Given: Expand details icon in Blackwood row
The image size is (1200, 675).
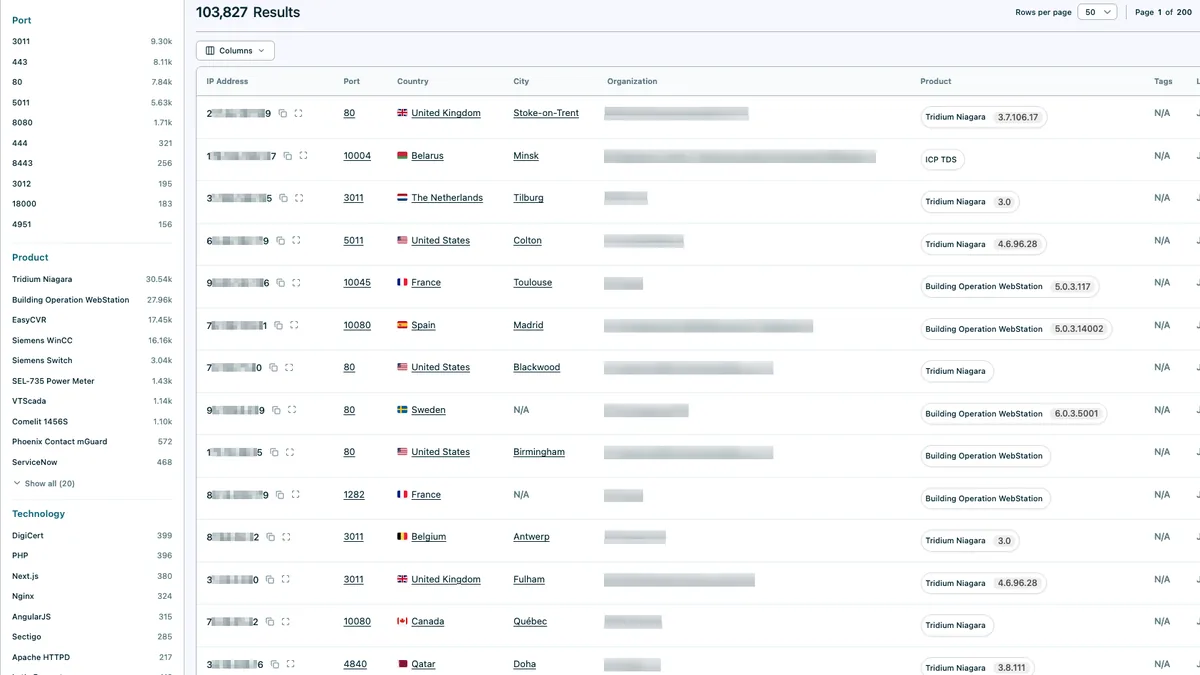Looking at the screenshot, I should [289, 368].
